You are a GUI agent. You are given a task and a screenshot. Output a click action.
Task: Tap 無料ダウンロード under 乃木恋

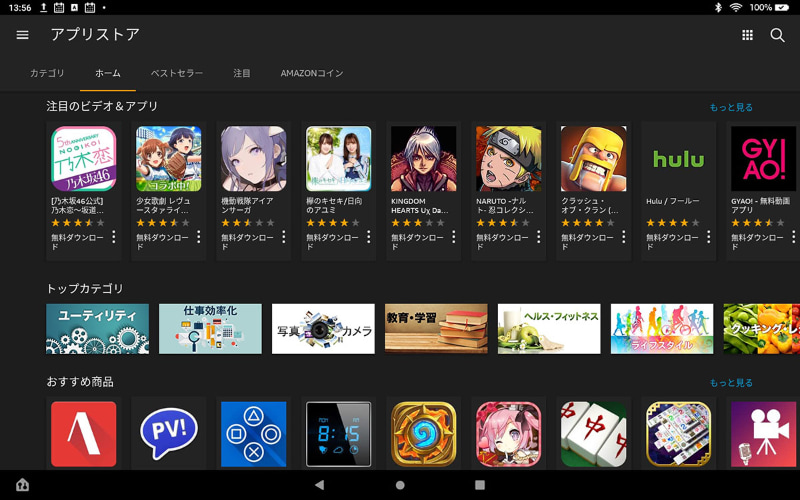click(78, 241)
